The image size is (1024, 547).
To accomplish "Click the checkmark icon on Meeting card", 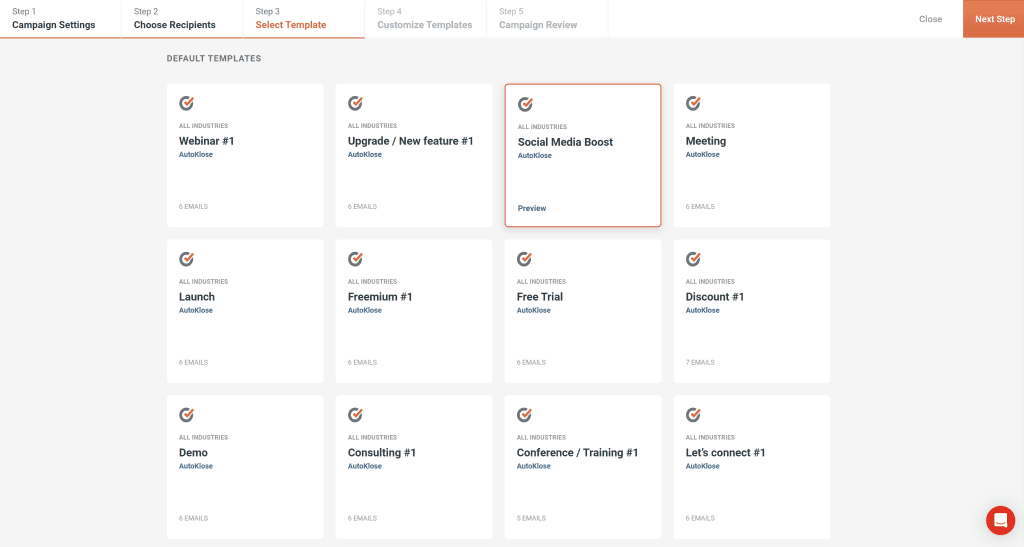I will click(x=694, y=103).
